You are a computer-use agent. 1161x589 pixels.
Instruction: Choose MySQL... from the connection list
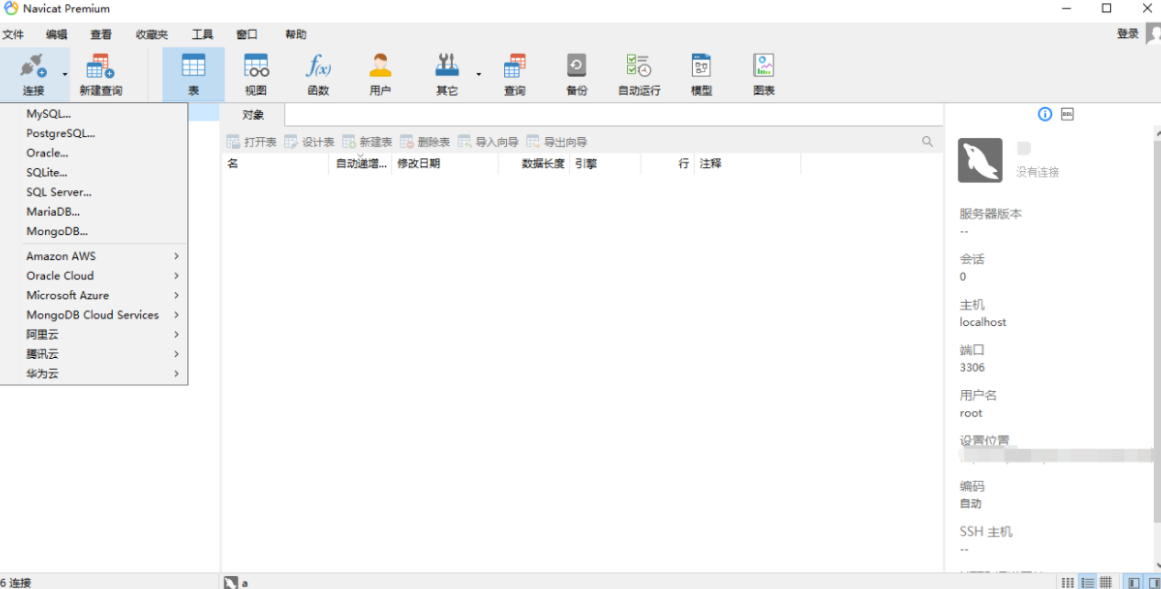tap(94, 114)
